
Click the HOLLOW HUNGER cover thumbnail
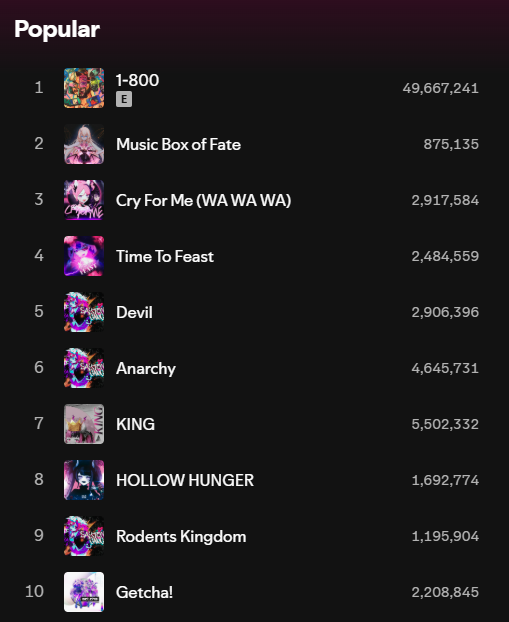84,480
